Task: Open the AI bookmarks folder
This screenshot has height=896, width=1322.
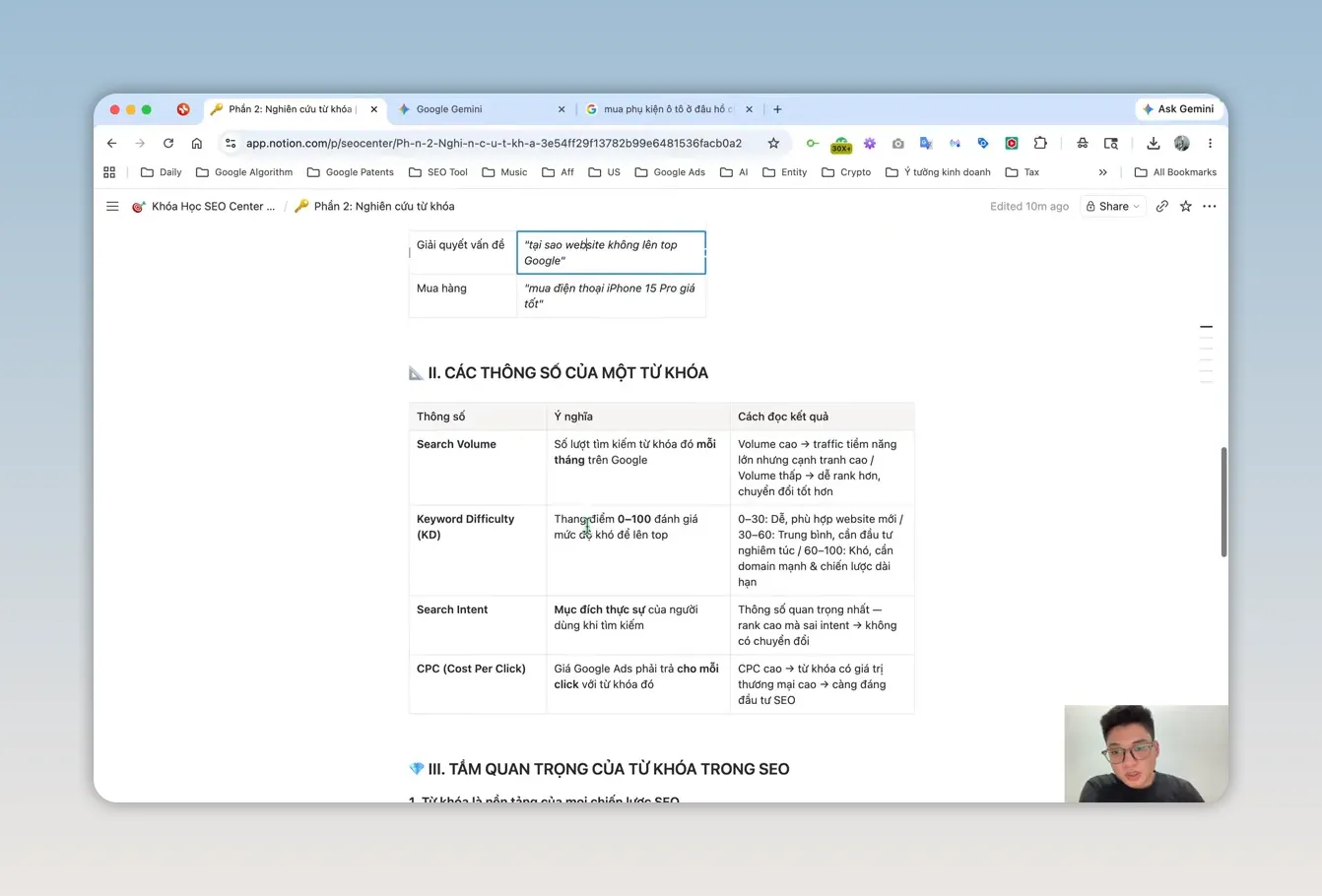Action: coord(734,172)
